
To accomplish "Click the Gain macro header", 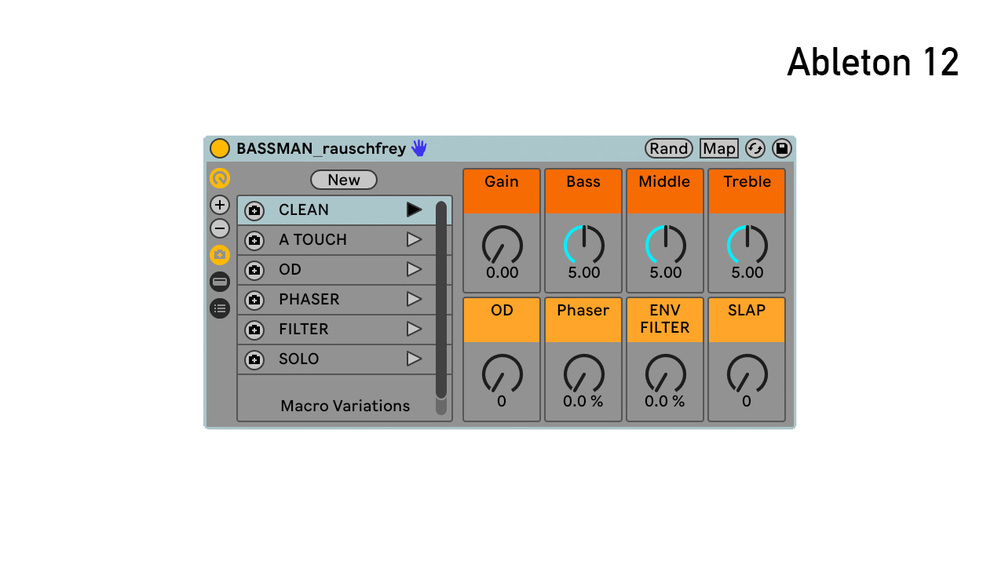I will [502, 191].
